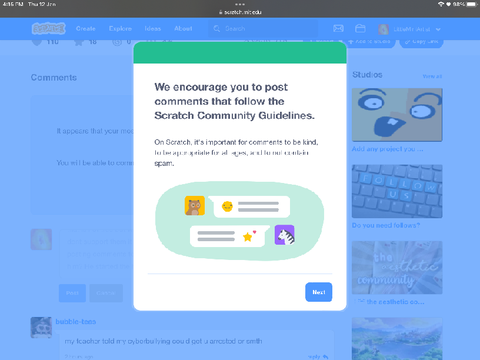Open the Explore menu item
480x360 pixels.
120,29
